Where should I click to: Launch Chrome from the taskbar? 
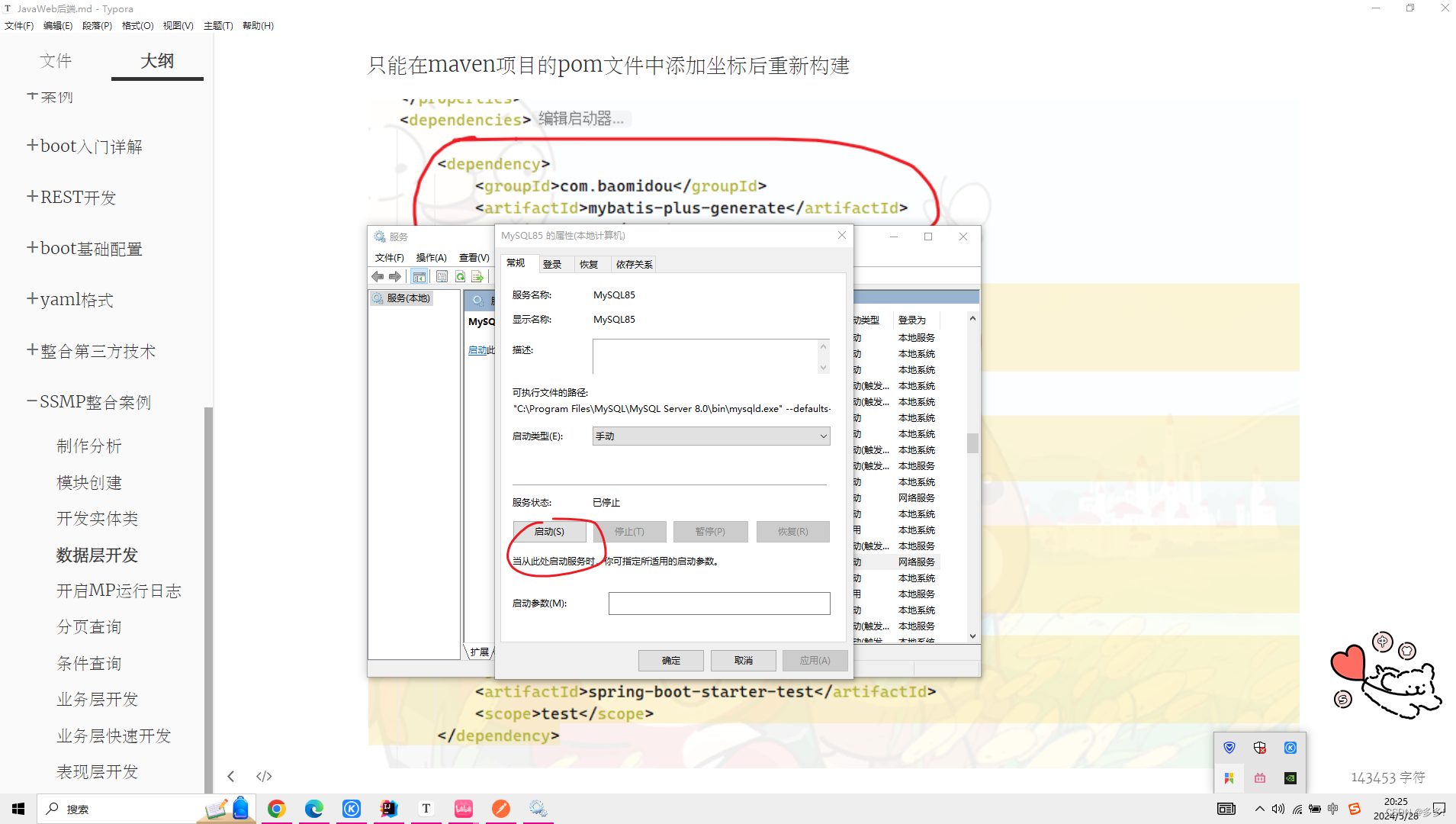[276, 809]
